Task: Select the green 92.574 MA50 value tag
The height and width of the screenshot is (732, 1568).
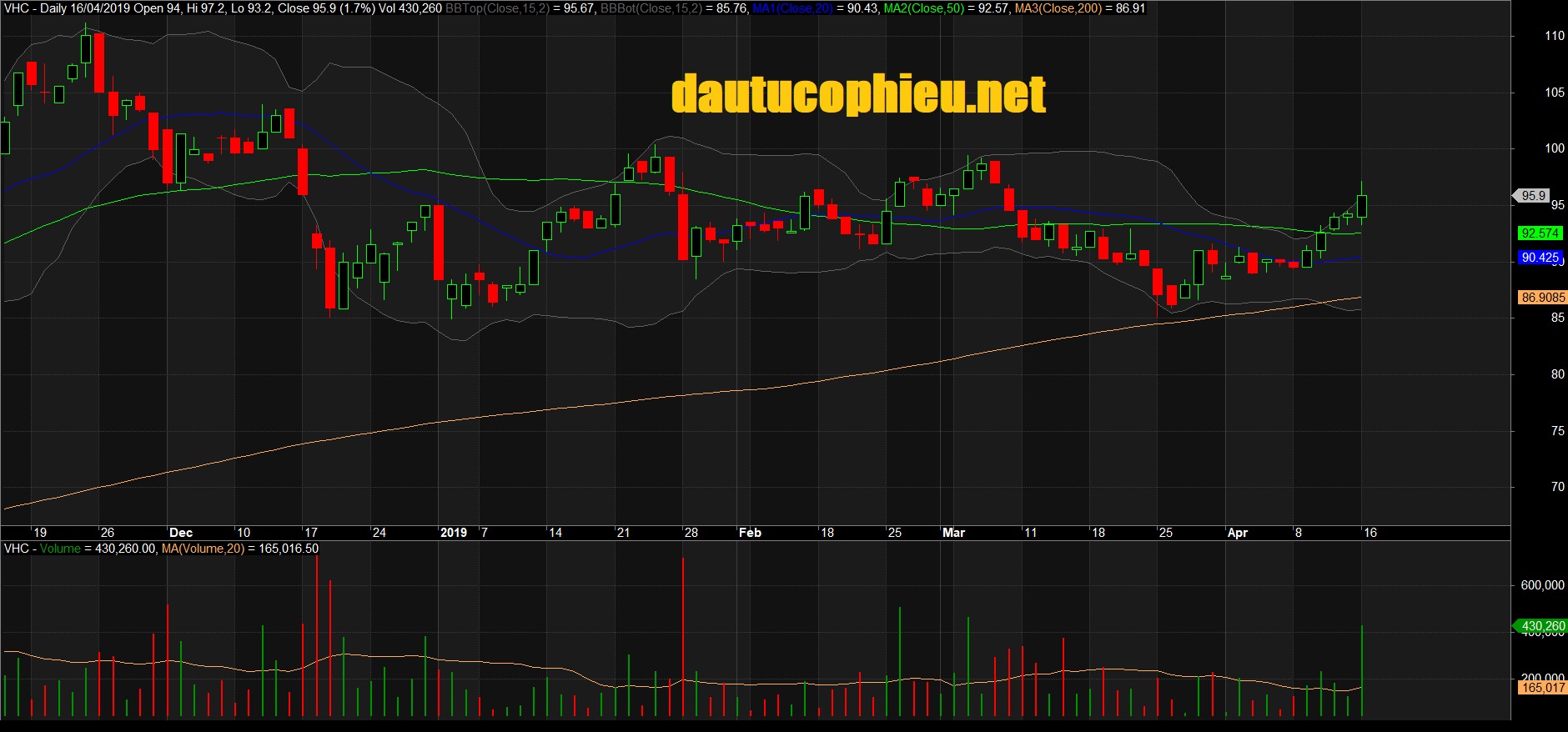Action: pyautogui.click(x=1540, y=233)
